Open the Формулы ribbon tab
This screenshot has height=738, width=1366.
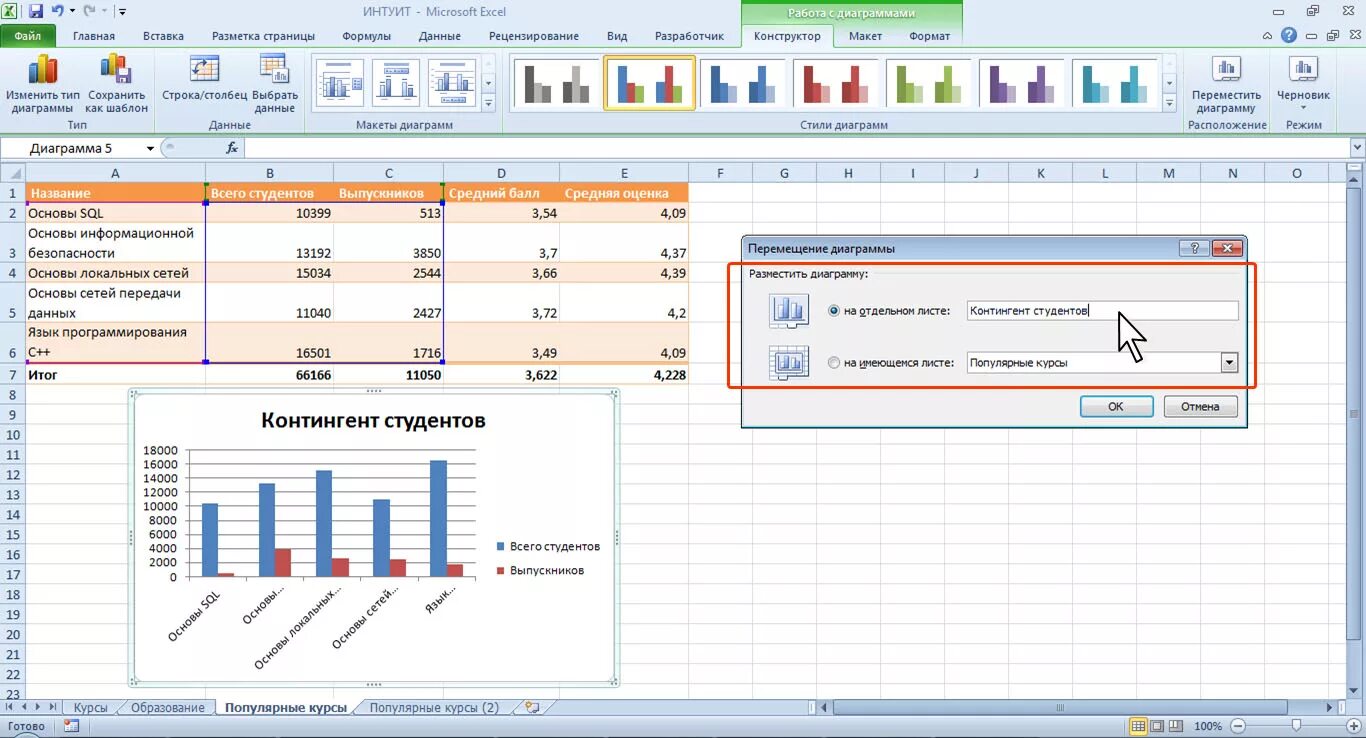coord(366,36)
